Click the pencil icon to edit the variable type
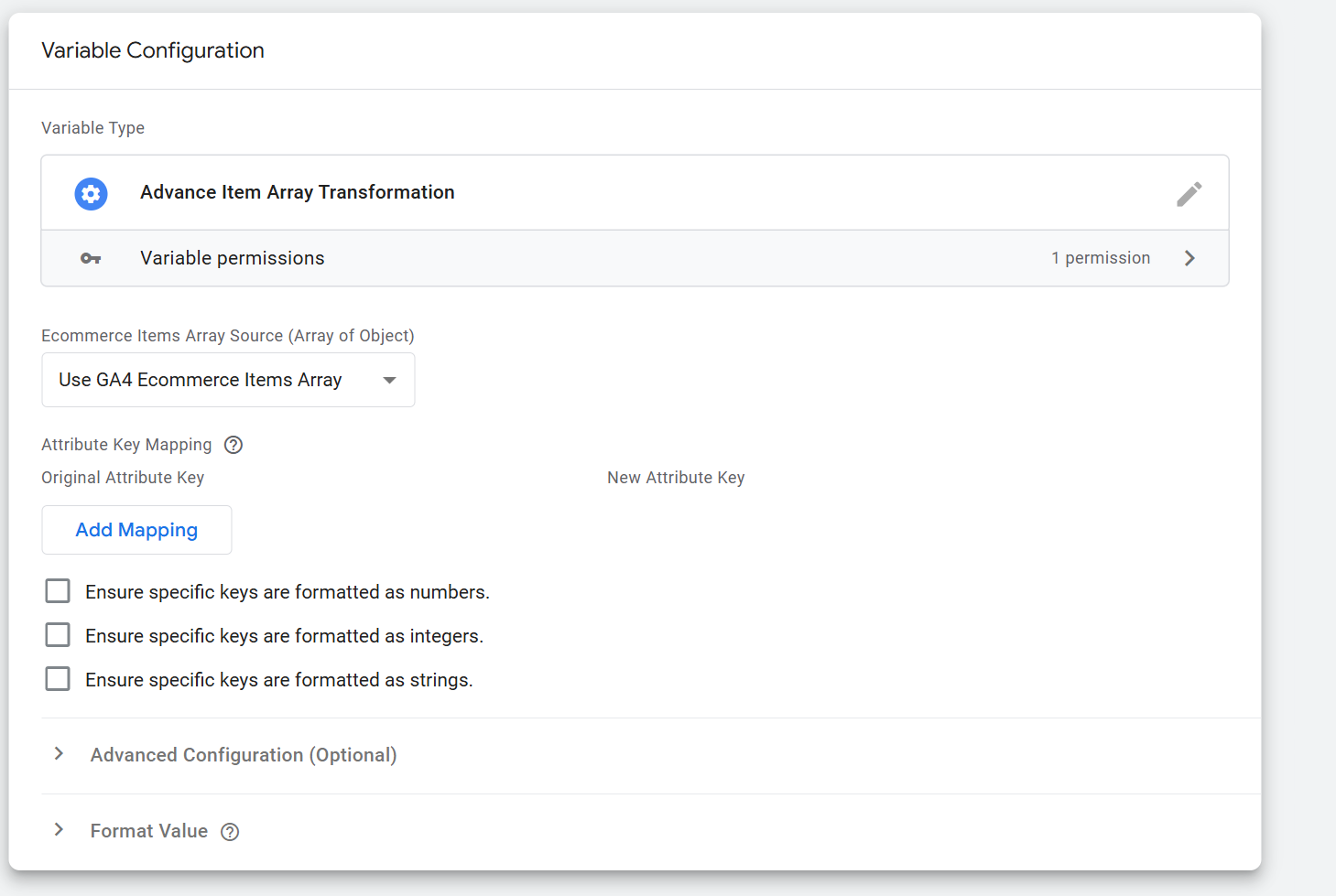This screenshot has width=1336, height=896. click(1189, 193)
